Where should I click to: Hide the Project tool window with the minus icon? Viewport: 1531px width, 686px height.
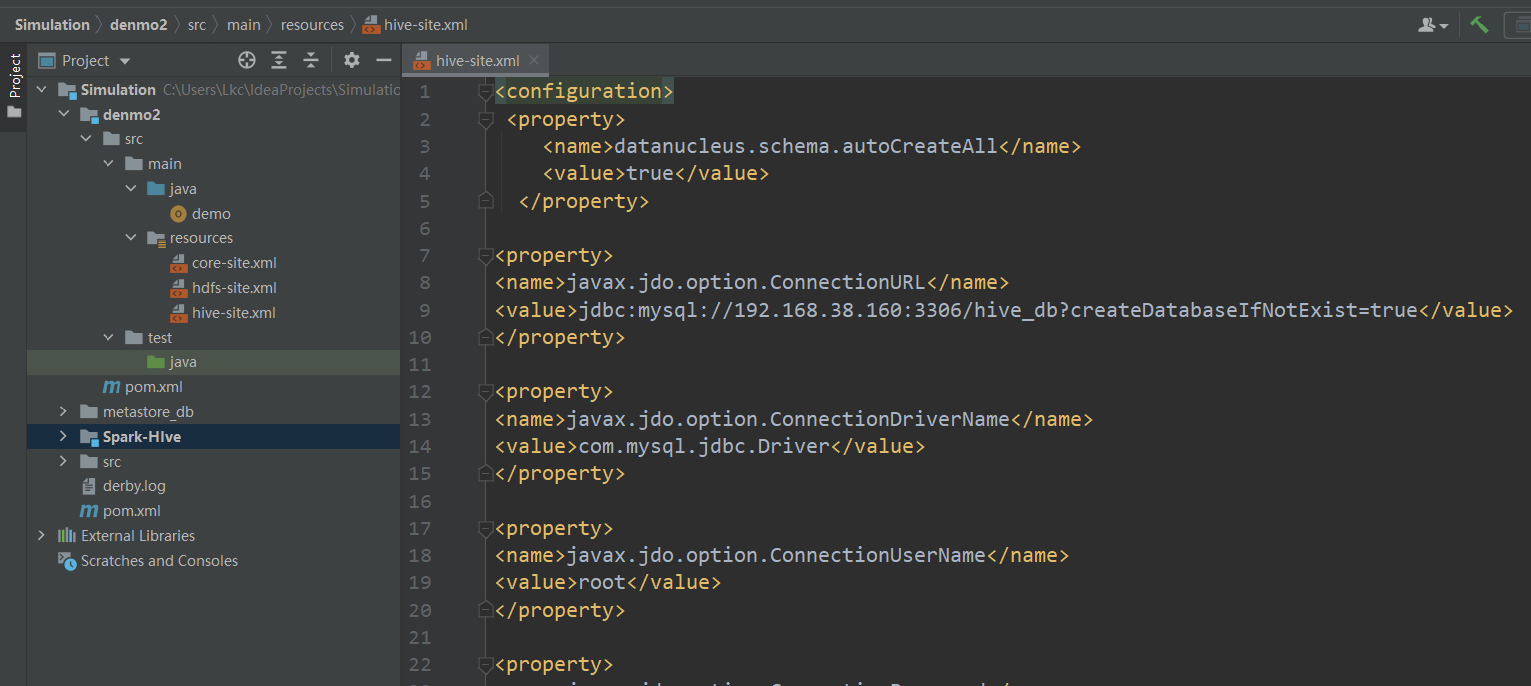(x=383, y=60)
